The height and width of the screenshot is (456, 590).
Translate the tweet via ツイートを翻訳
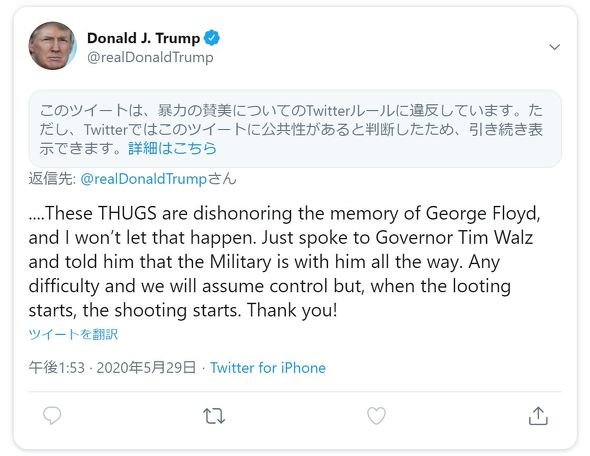tap(73, 334)
